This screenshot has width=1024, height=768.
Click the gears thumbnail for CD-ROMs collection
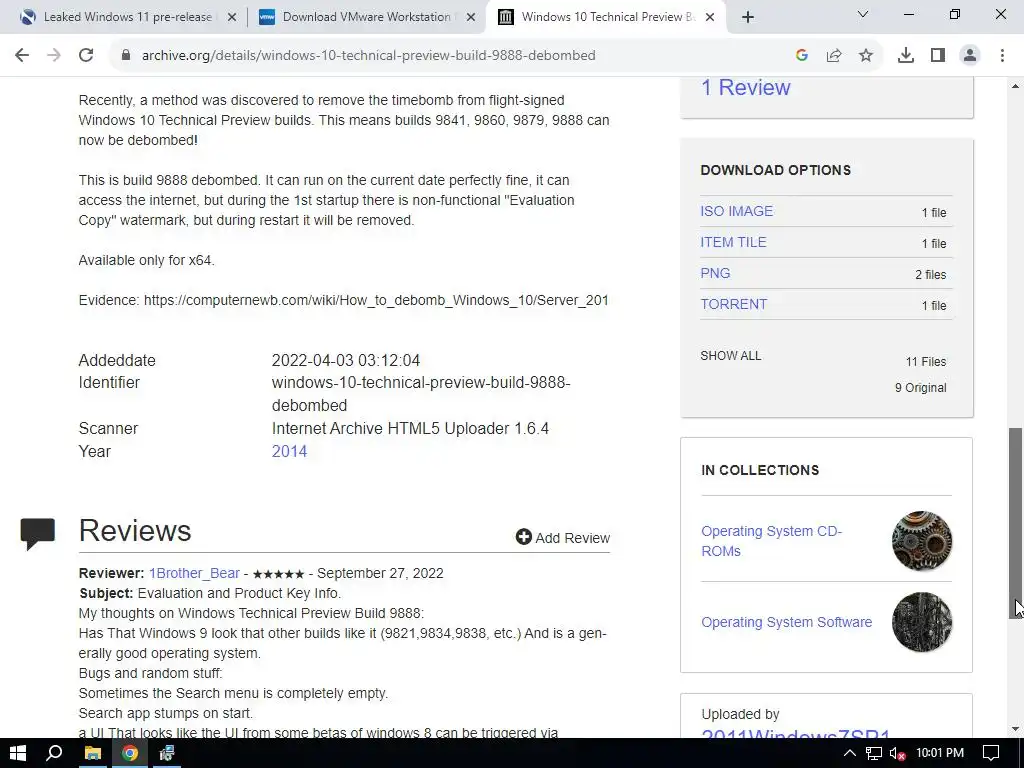point(921,541)
